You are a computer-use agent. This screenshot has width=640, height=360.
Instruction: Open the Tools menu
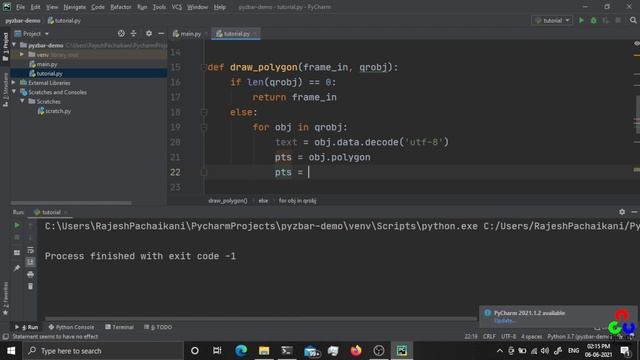[x=159, y=7]
